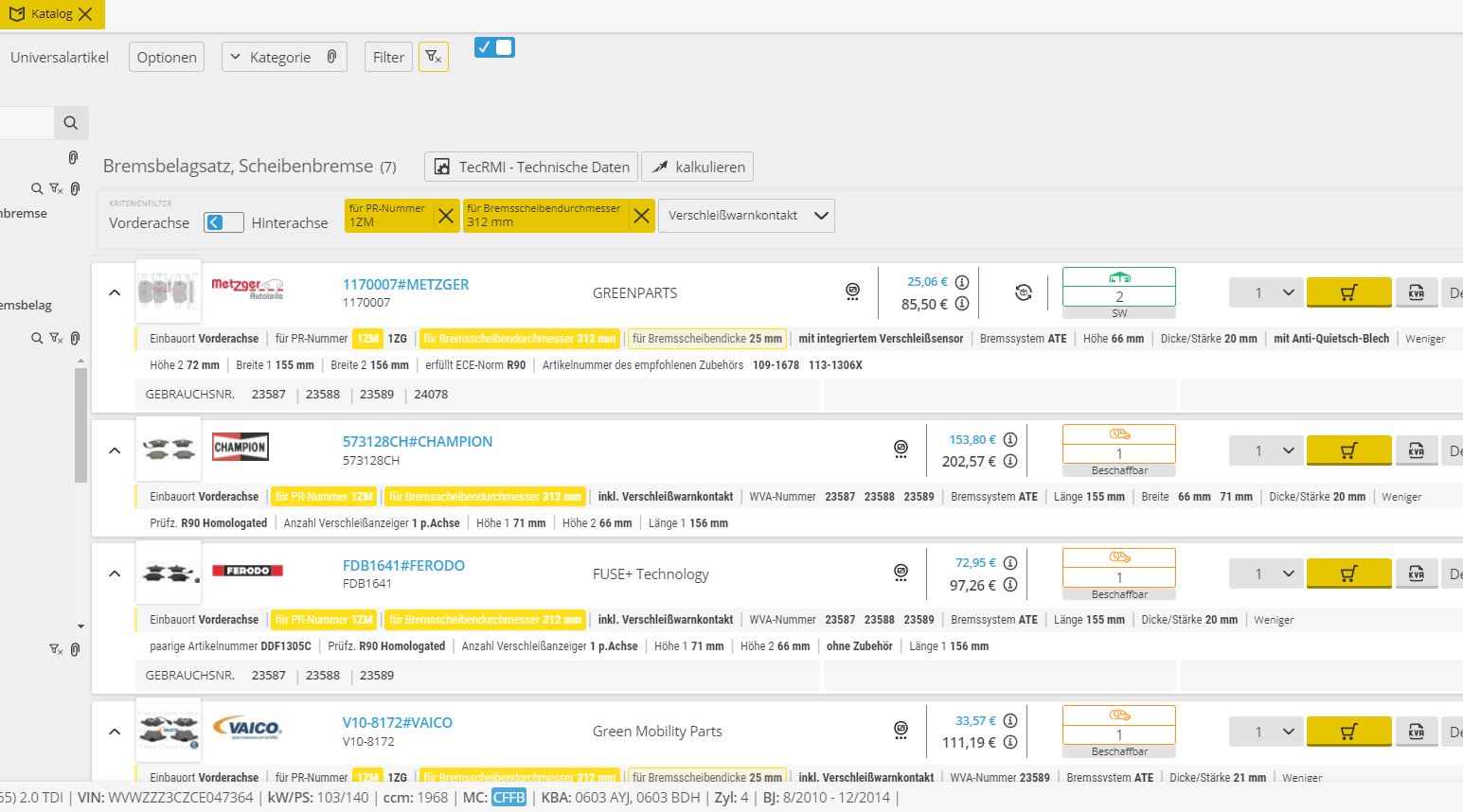
Task: Open the Verschleißwarnkontakt dropdown
Action: coord(746,216)
